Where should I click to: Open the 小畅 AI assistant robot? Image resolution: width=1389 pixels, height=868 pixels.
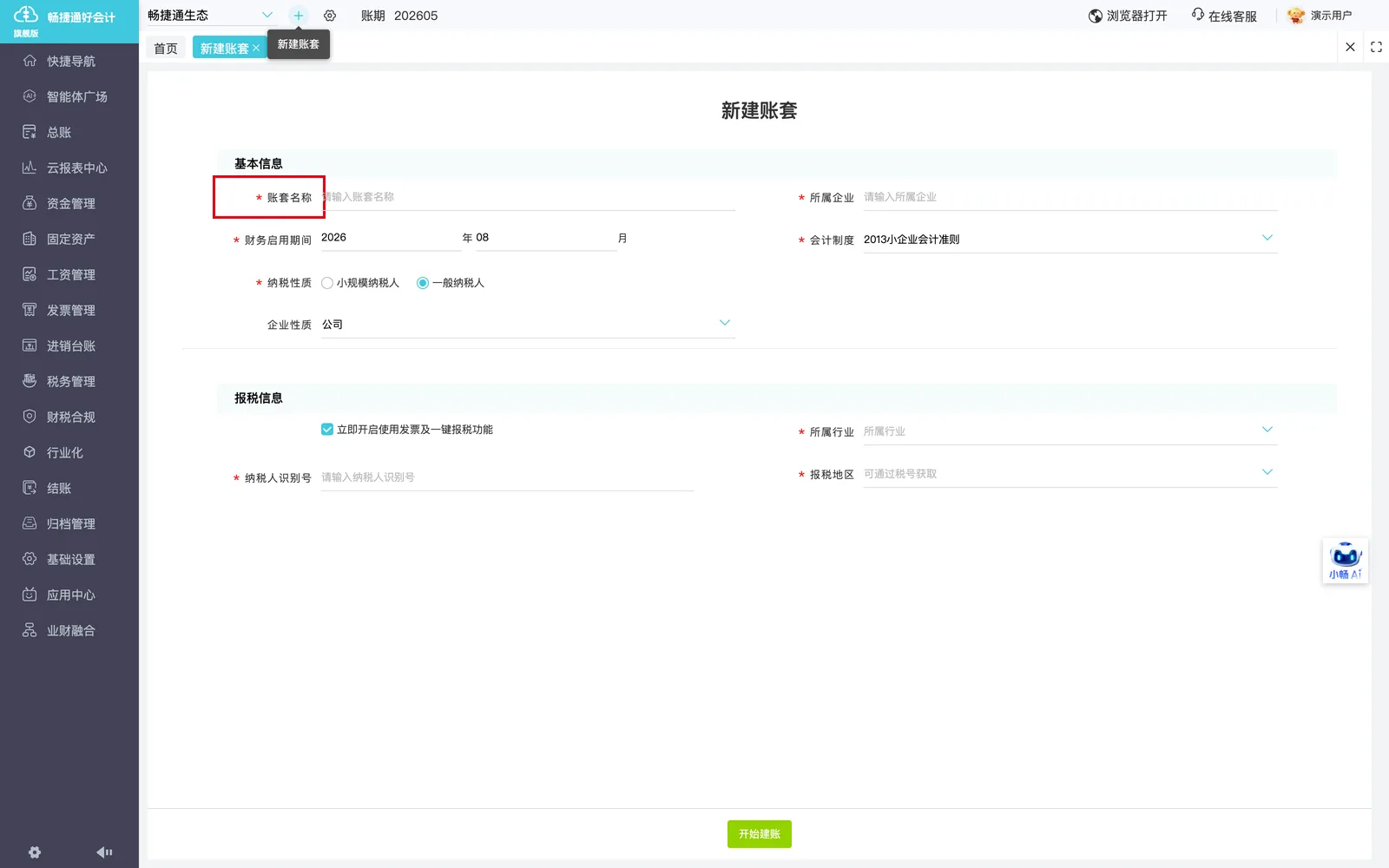coord(1346,561)
